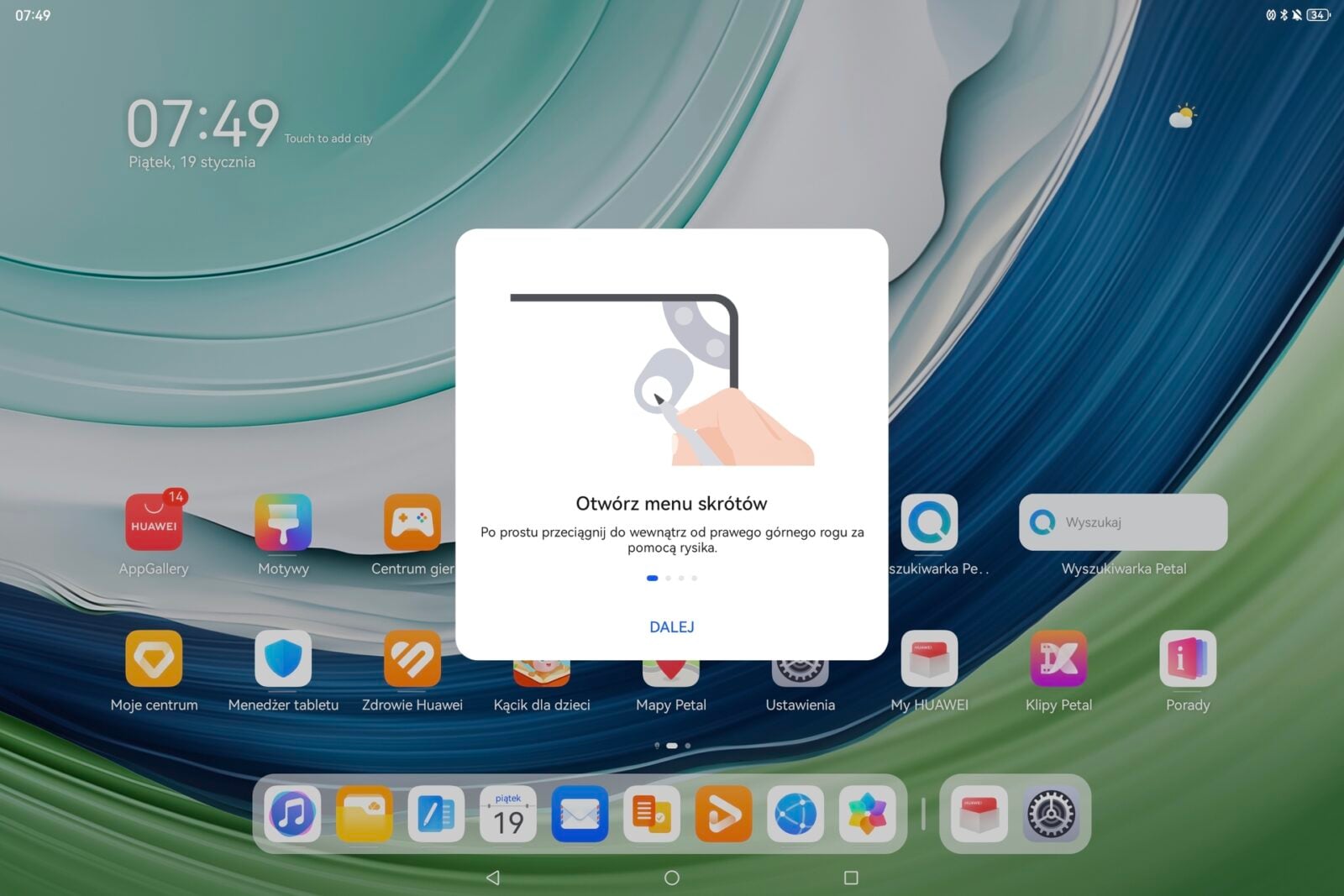Image resolution: width=1344 pixels, height=896 pixels.
Task: Open the Email app in dock
Action: (x=580, y=814)
